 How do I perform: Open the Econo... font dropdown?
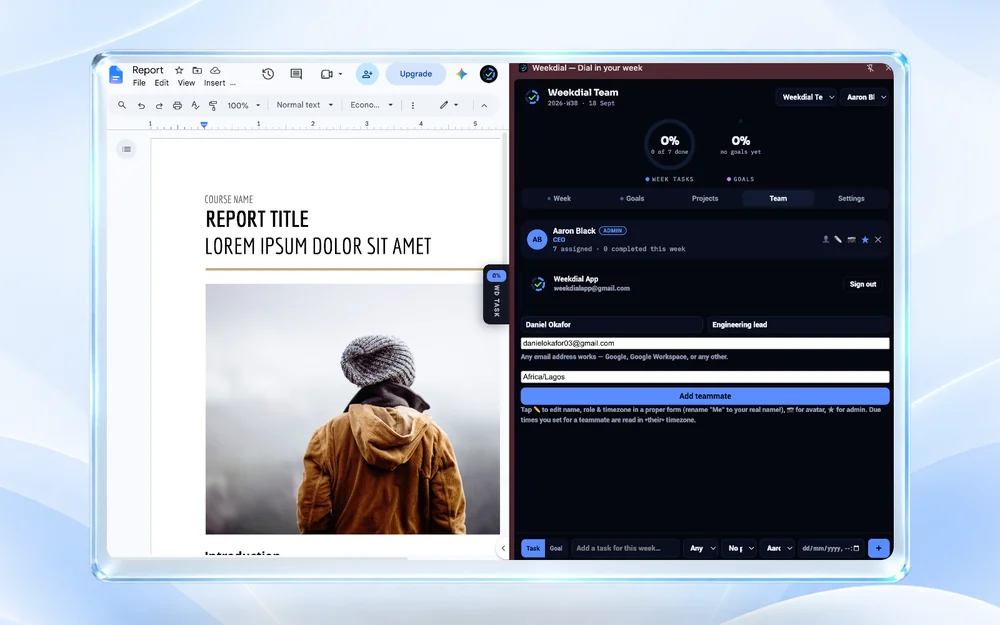click(x=371, y=105)
